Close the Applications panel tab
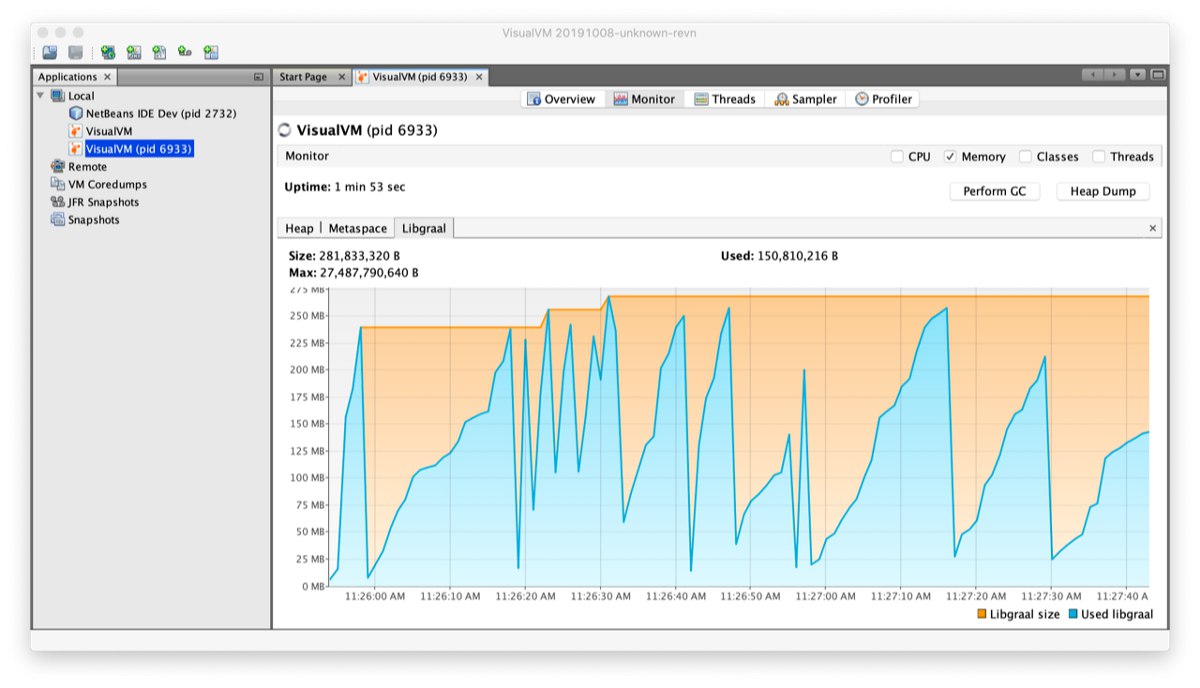 [x=108, y=77]
